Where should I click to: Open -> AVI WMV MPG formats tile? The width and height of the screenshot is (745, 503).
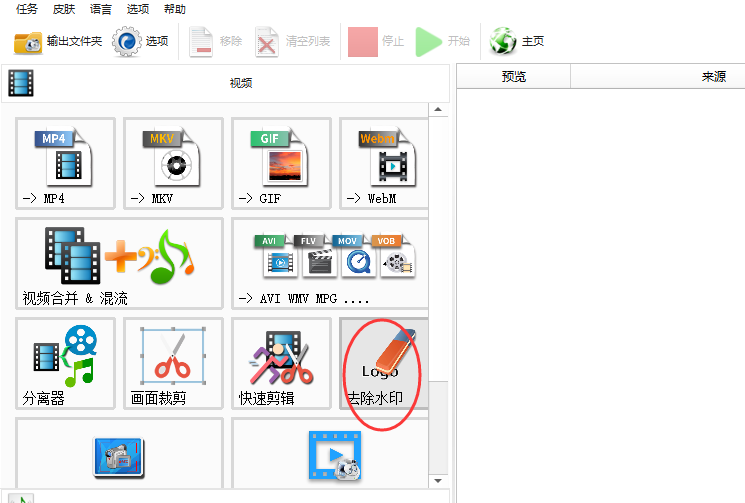(x=330, y=264)
